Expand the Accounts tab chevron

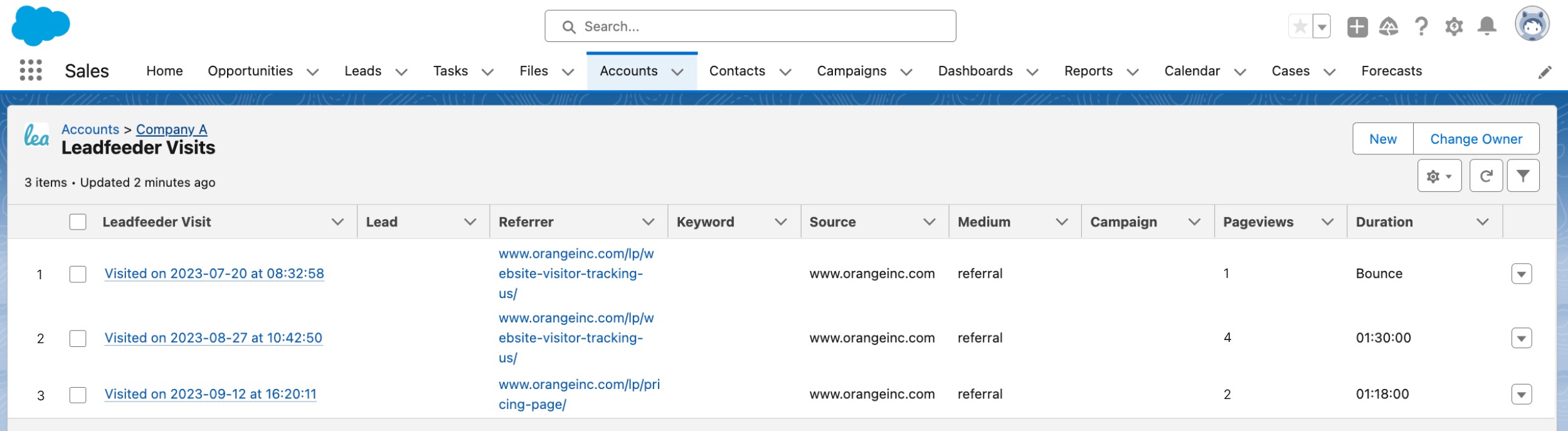677,72
